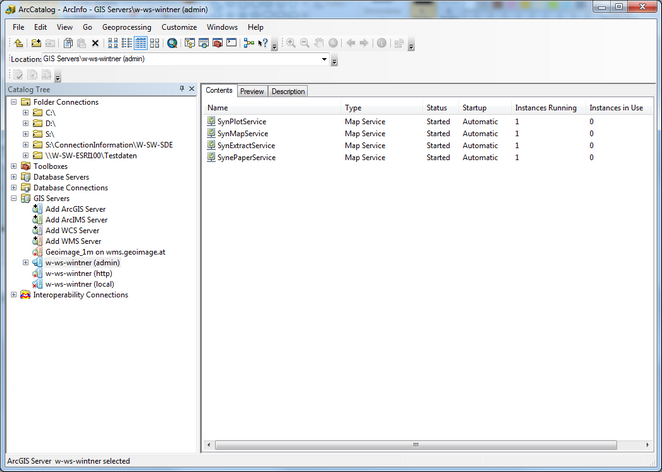Open Standard toolbar options dropdown
The image size is (662, 472).
(274, 46)
